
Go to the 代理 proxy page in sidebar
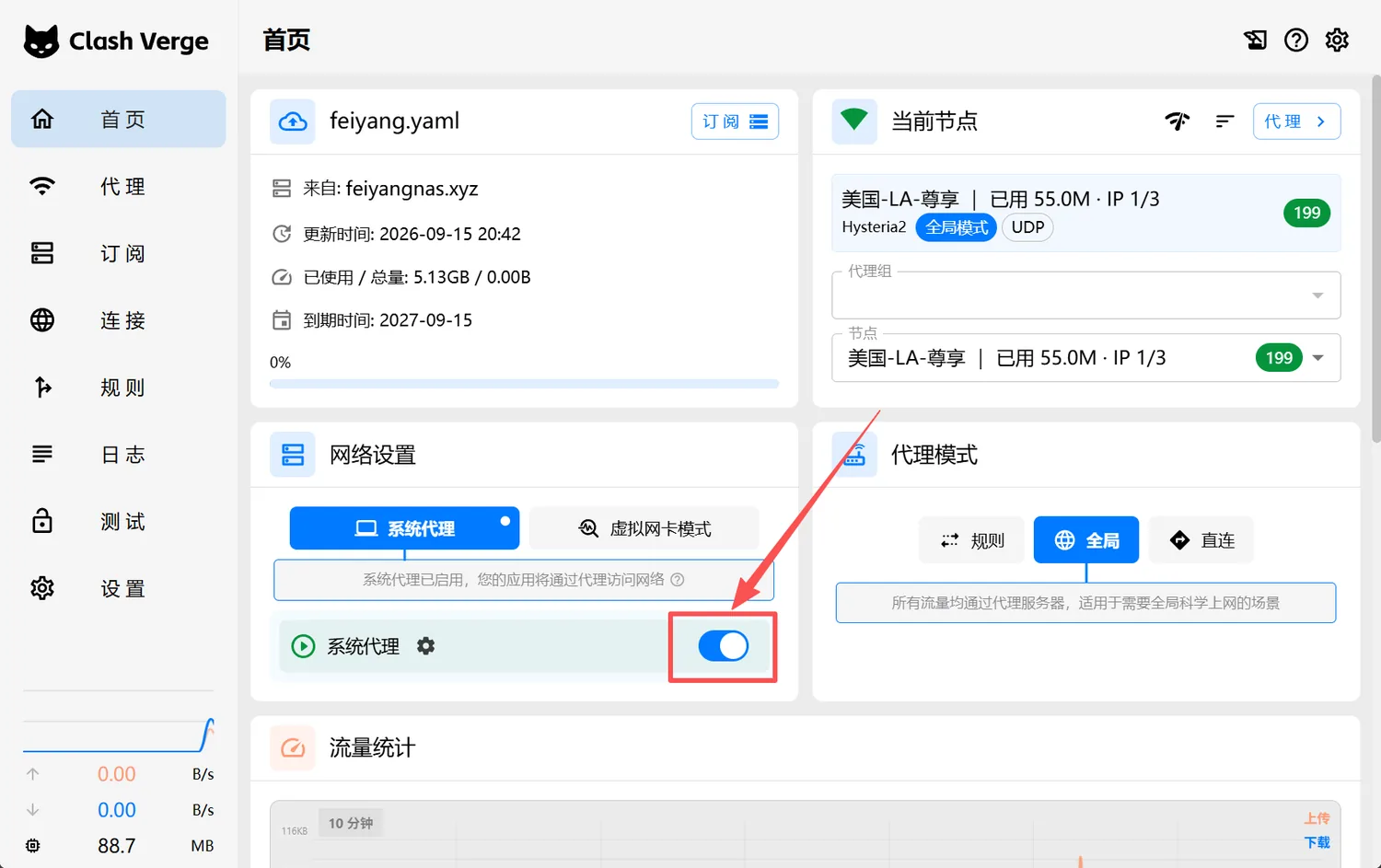click(118, 186)
